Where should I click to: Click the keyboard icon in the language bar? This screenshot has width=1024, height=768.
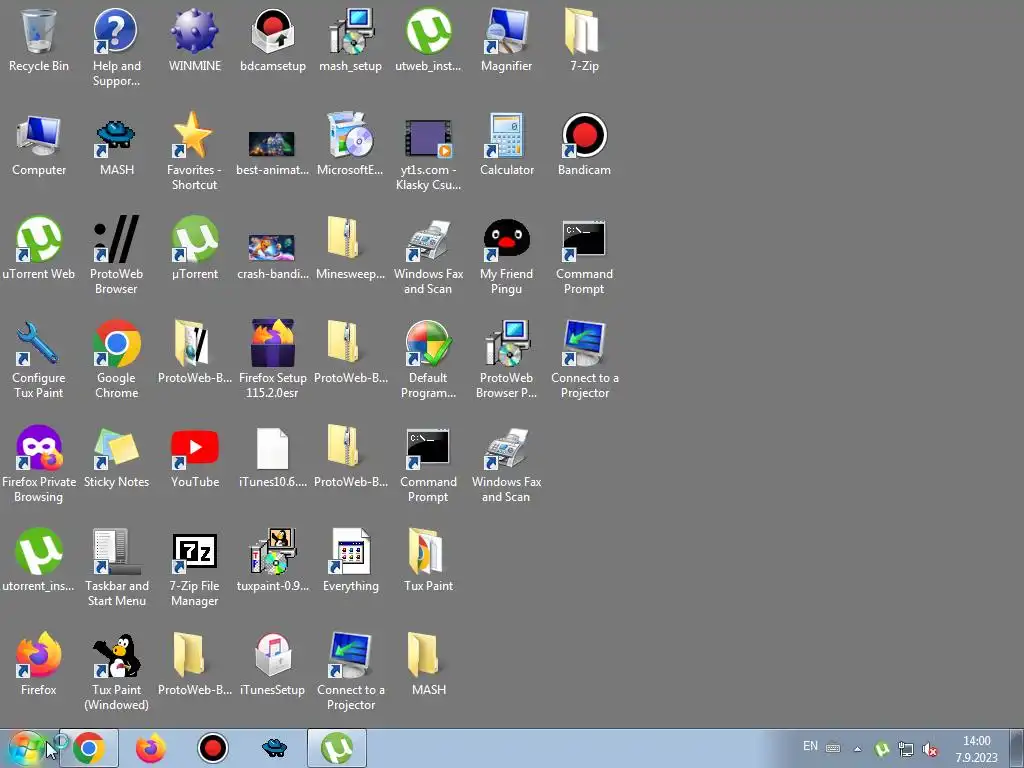pos(833,748)
